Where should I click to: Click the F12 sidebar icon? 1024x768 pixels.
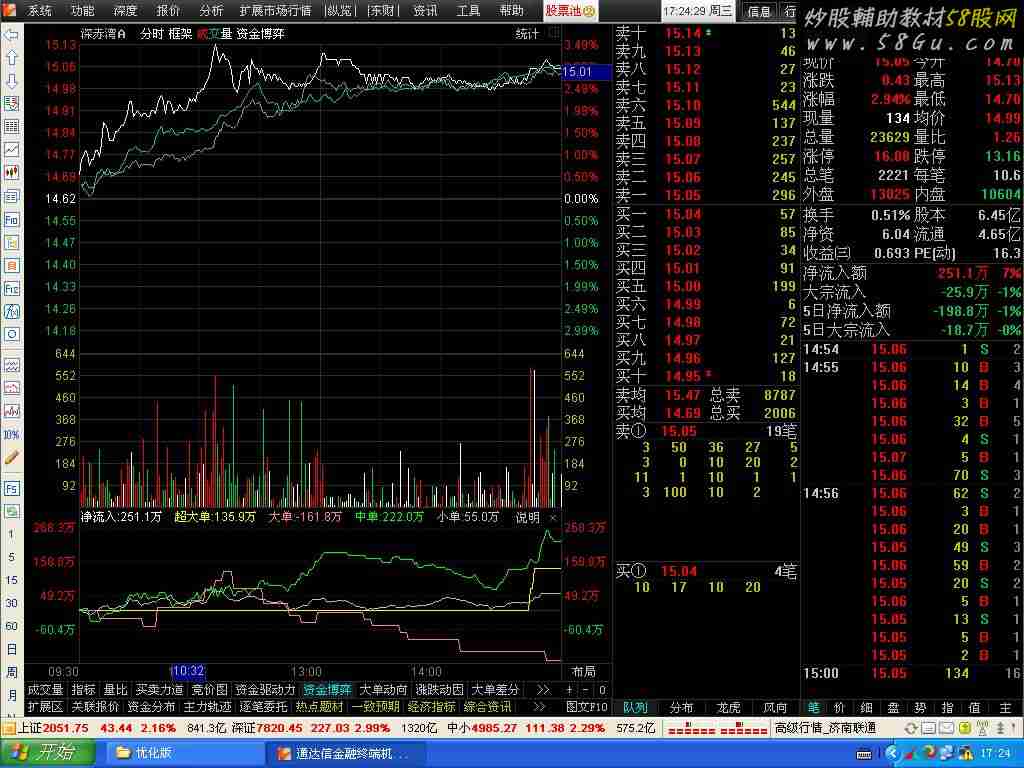12,289
